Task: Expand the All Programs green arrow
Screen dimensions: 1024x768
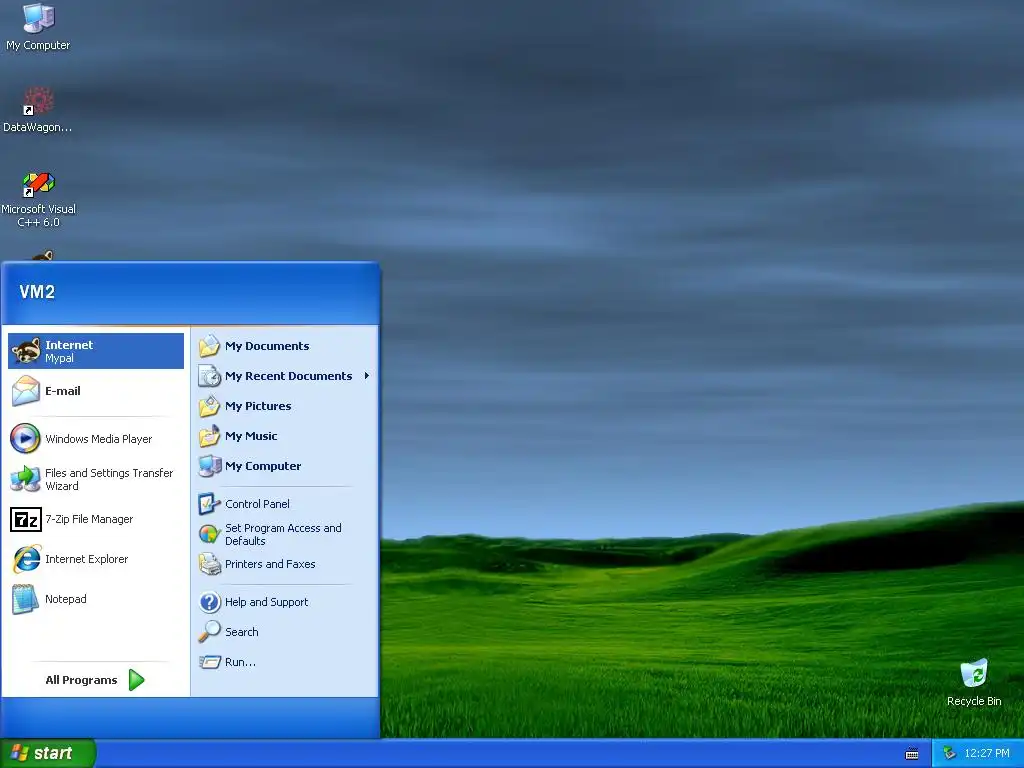Action: coord(136,680)
